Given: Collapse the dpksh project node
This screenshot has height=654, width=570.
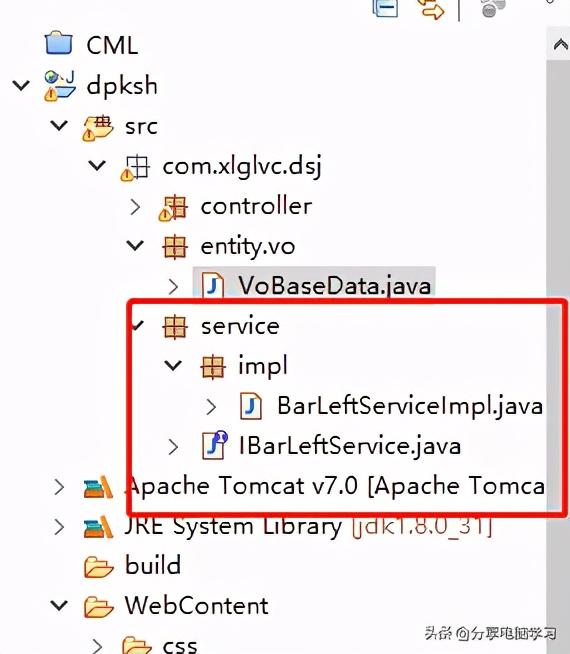Looking at the screenshot, I should click(x=21, y=86).
